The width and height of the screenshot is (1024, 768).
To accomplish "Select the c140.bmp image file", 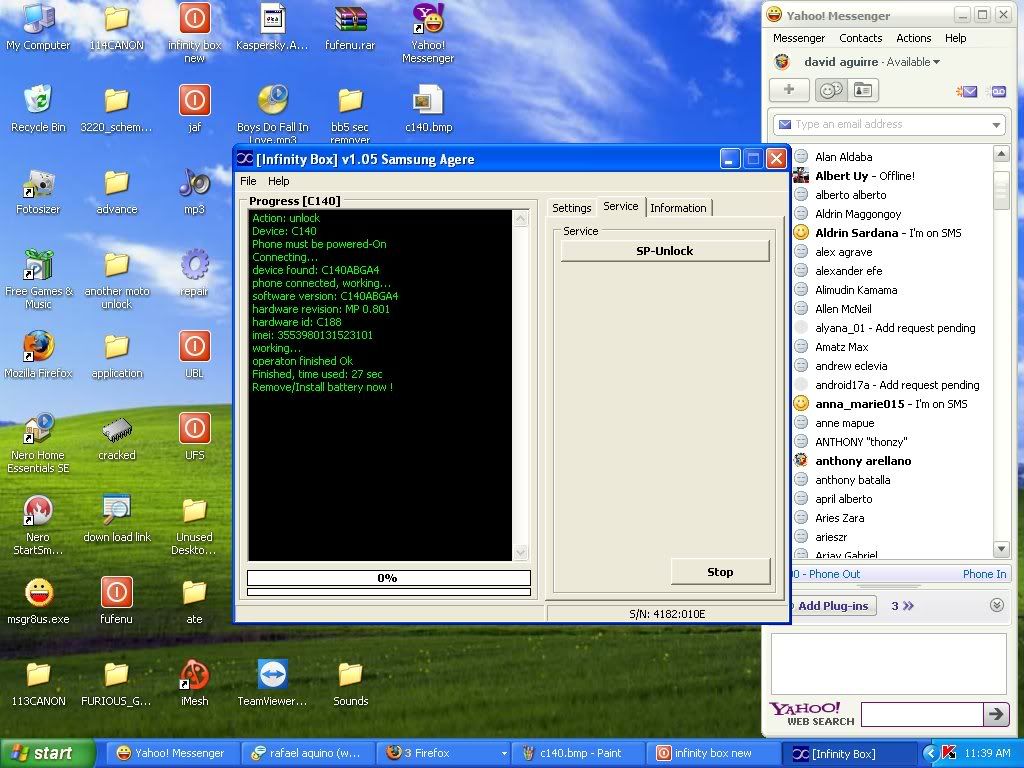I will click(x=428, y=108).
